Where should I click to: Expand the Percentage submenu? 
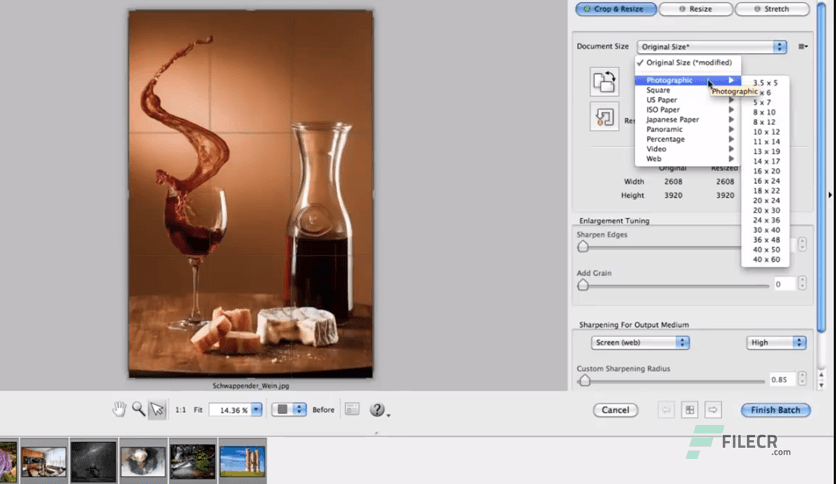[688, 139]
